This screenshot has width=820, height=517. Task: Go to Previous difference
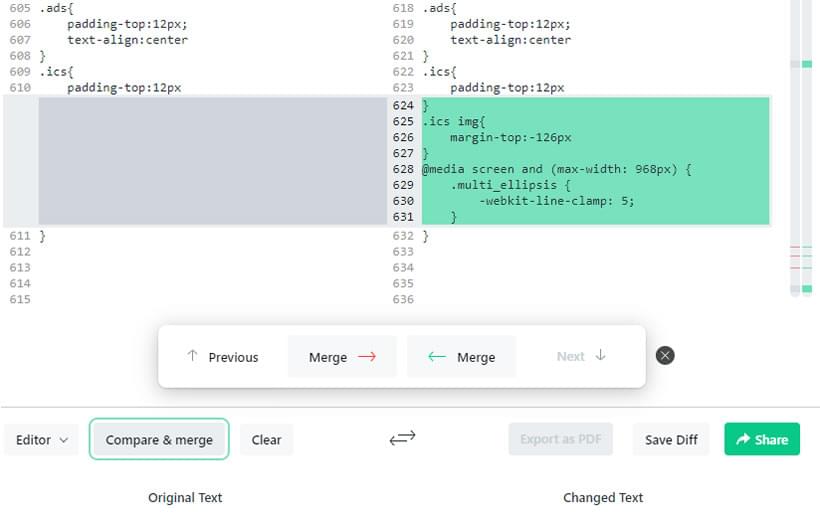[223, 357]
